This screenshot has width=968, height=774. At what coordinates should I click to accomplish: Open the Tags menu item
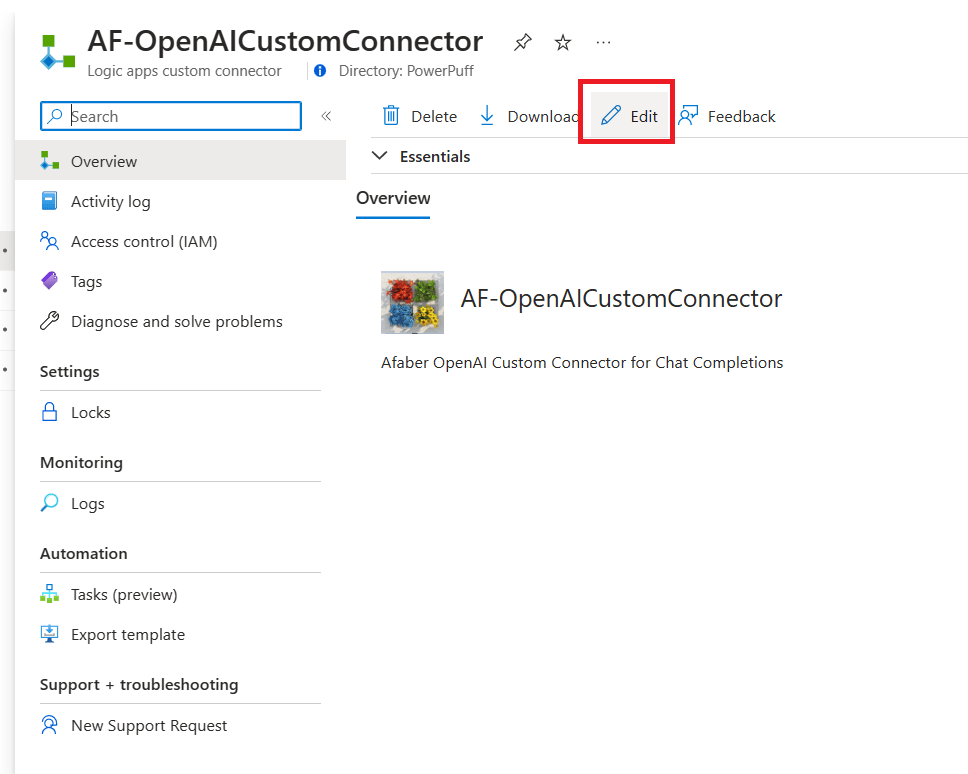[x=86, y=281]
